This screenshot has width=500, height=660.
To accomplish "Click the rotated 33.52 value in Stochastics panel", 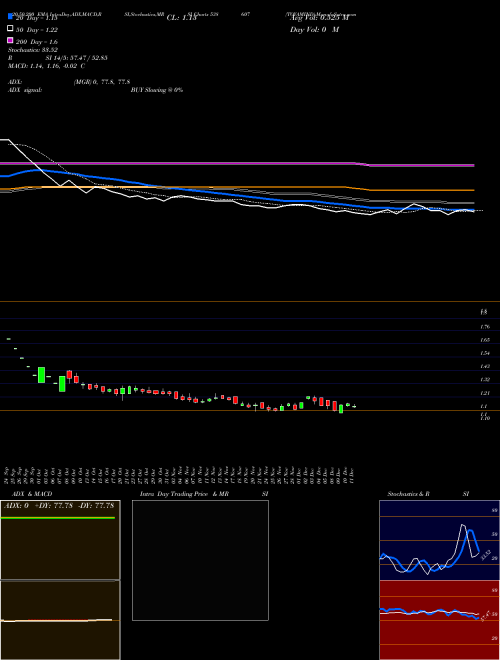I will tap(484, 555).
